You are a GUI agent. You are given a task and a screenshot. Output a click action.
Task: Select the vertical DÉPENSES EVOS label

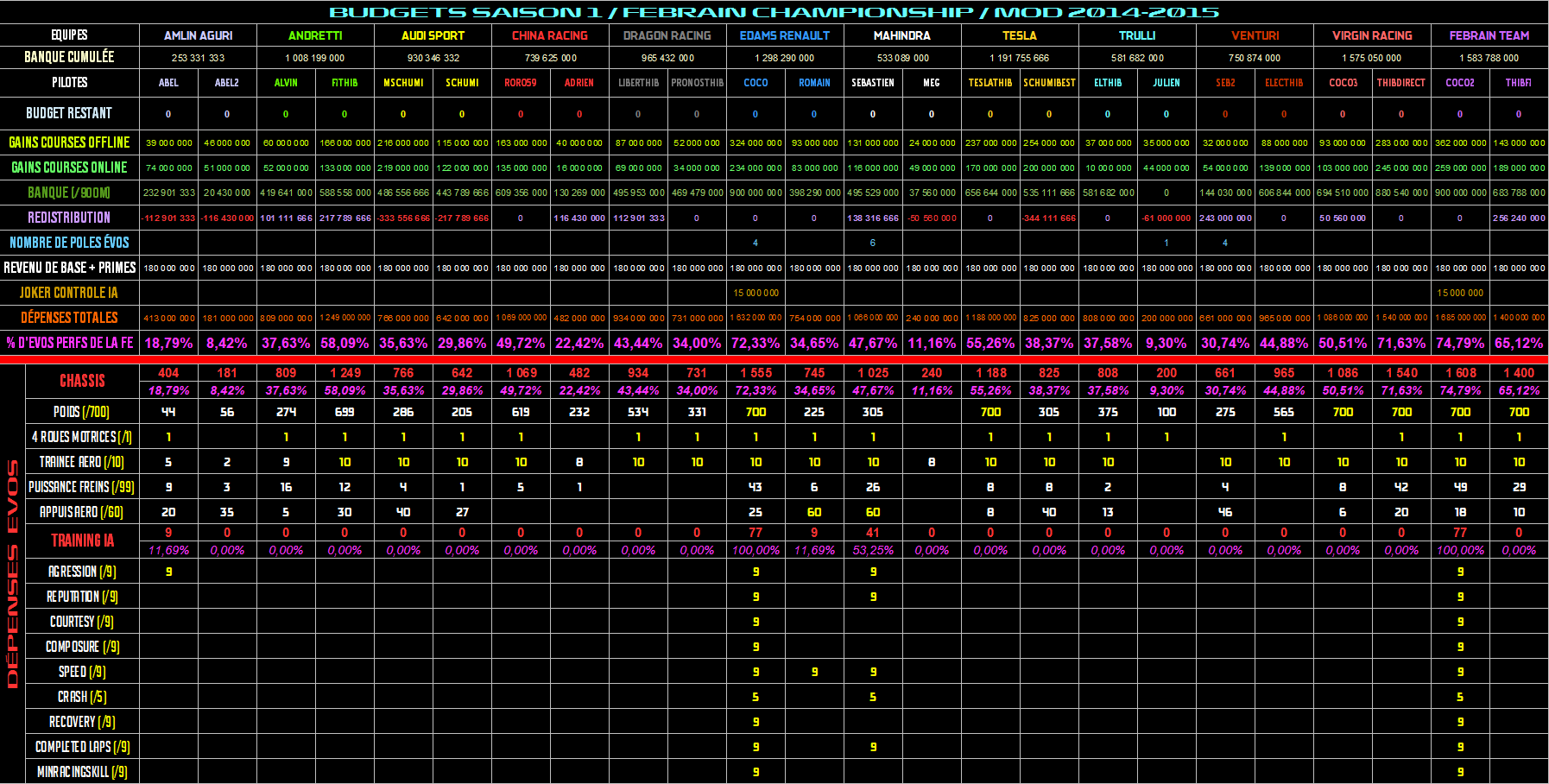click(12, 574)
